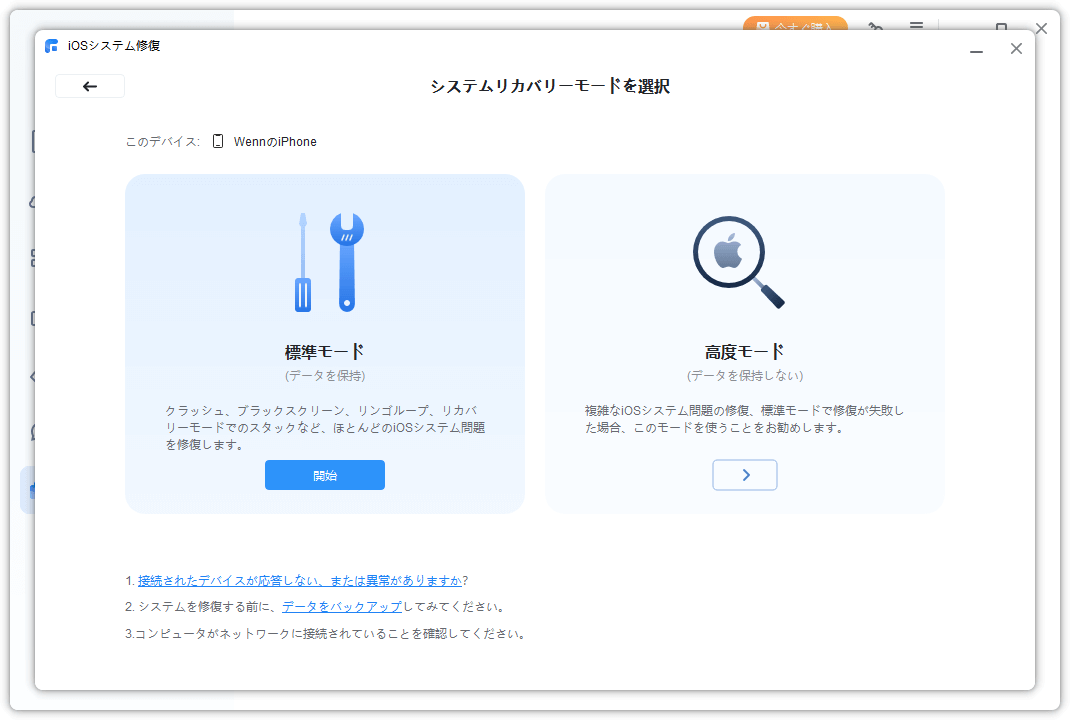This screenshot has height=720, width=1070.
Task: Click the key icon beside purchase button
Action: [x=875, y=26]
